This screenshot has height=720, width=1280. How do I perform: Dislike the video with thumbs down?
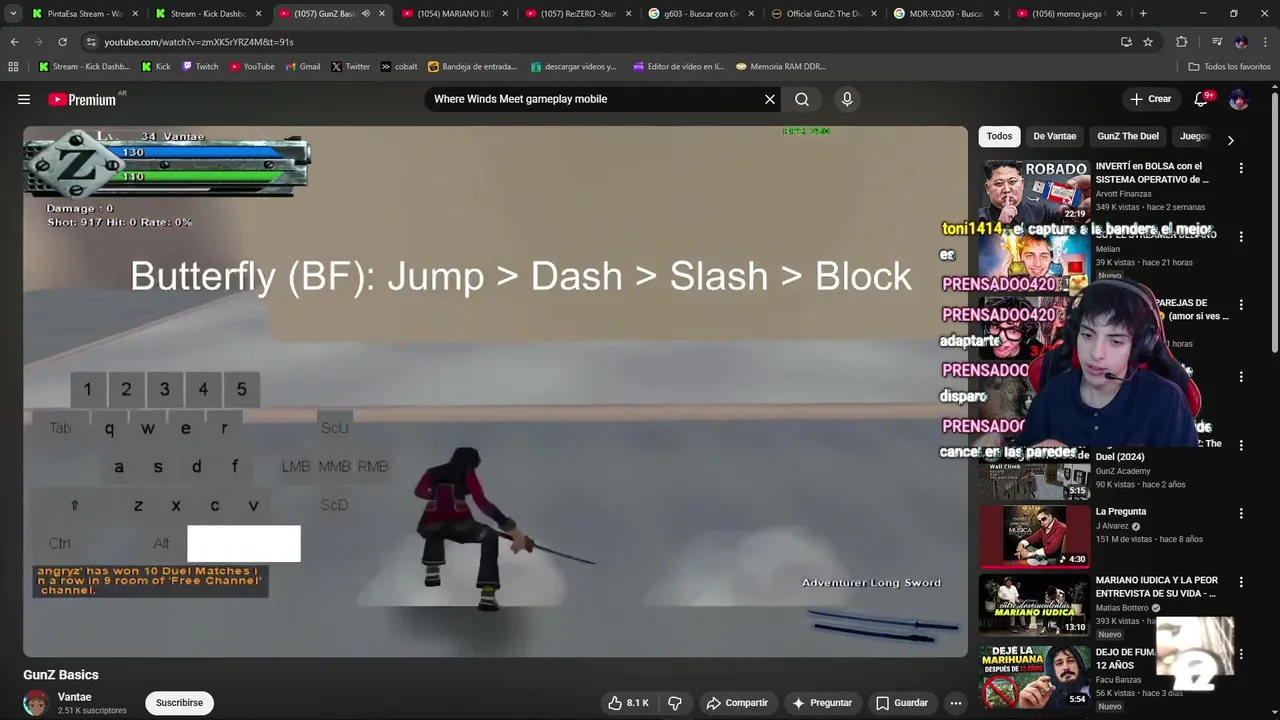675,703
